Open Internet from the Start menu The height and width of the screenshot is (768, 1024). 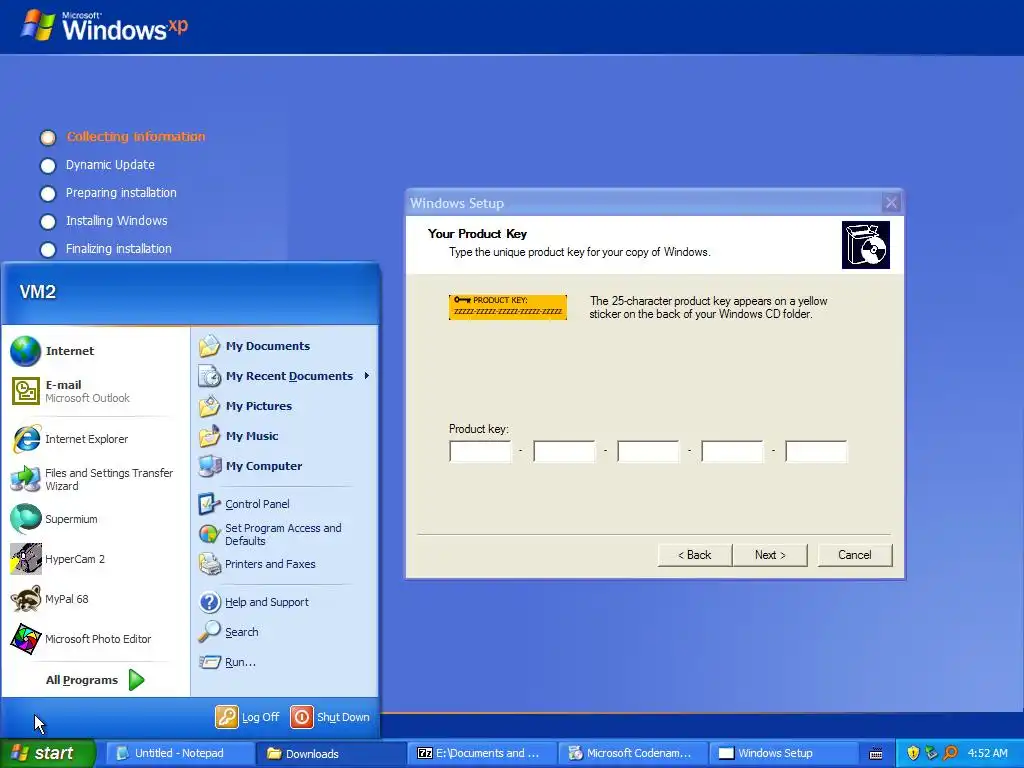pyautogui.click(x=95, y=351)
